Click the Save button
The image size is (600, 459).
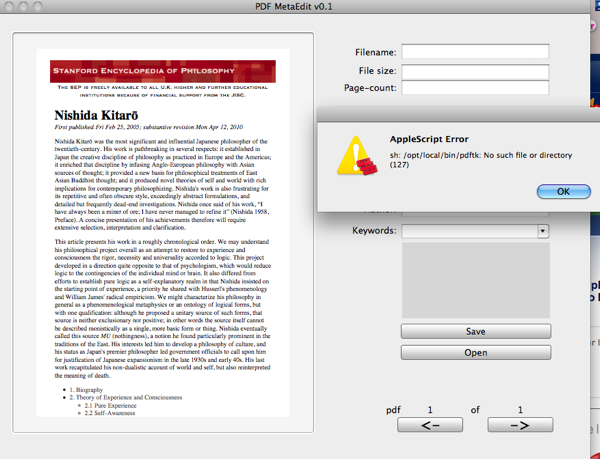point(476,331)
